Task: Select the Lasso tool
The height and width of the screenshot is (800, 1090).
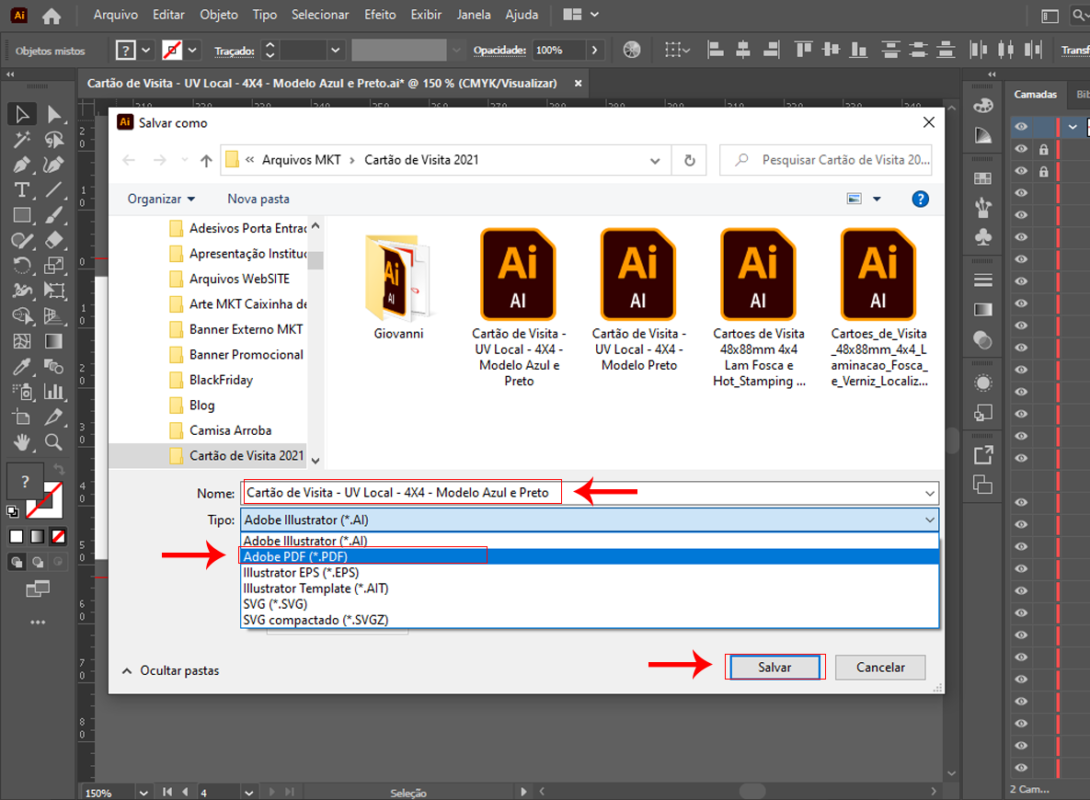Action: (x=54, y=140)
